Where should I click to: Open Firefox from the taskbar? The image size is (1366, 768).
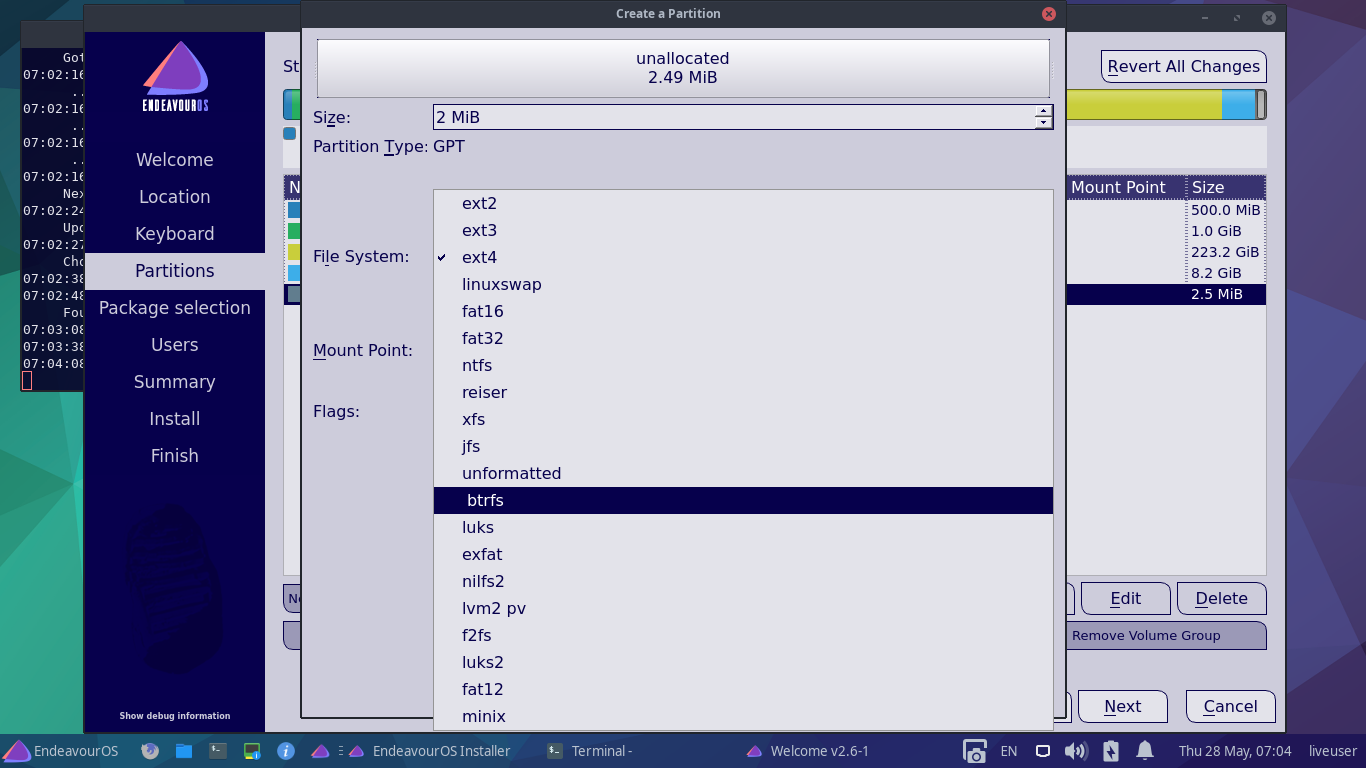pyautogui.click(x=150, y=751)
